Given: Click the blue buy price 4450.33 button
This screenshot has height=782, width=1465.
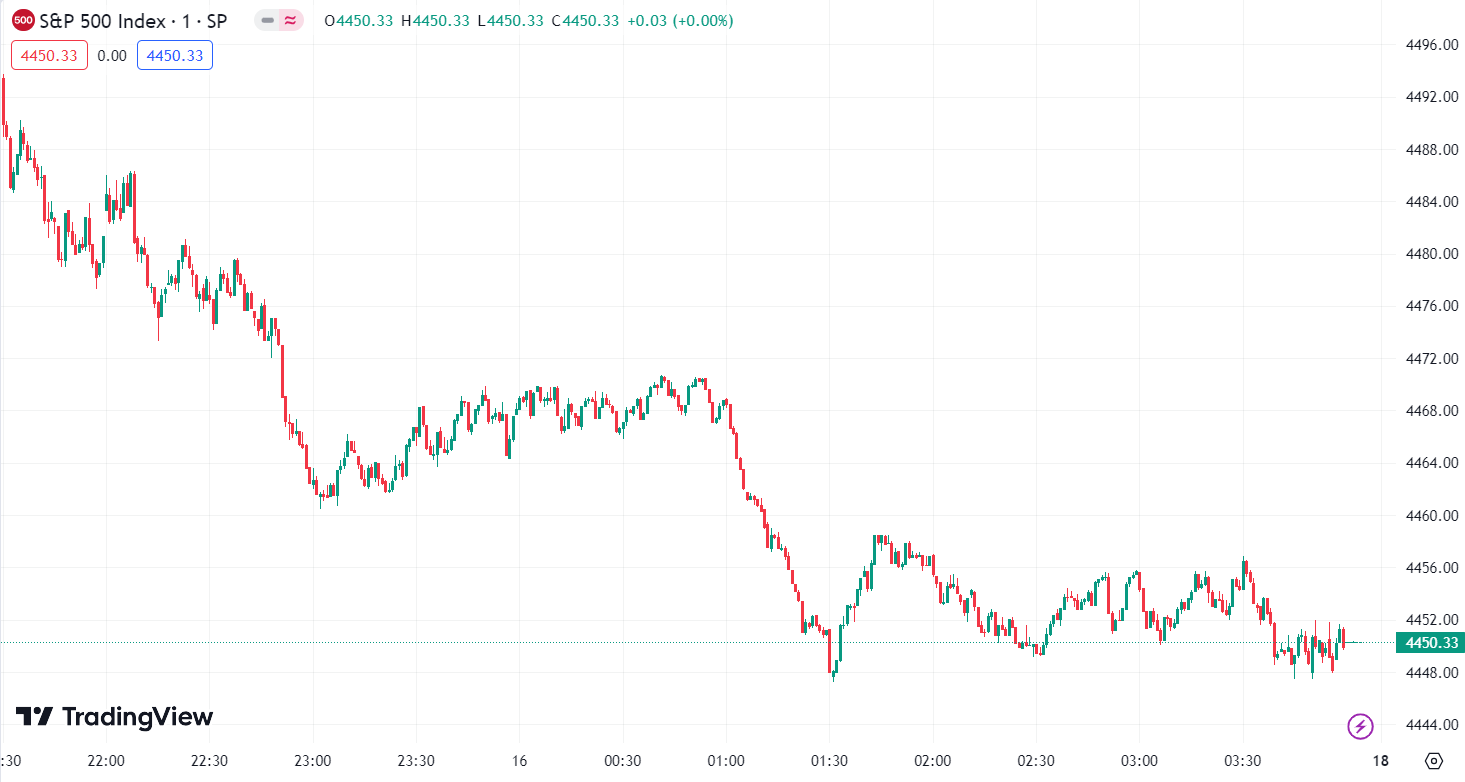Looking at the screenshot, I should tap(175, 55).
